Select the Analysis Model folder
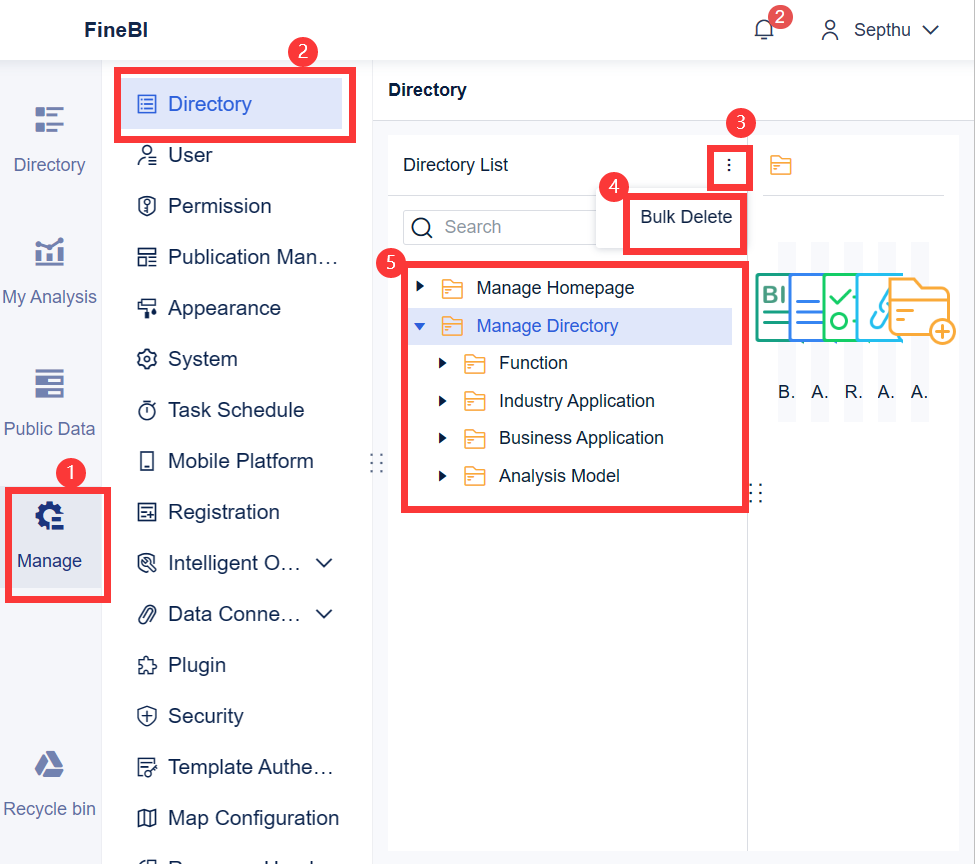Viewport: 975px width, 864px height. tap(559, 476)
